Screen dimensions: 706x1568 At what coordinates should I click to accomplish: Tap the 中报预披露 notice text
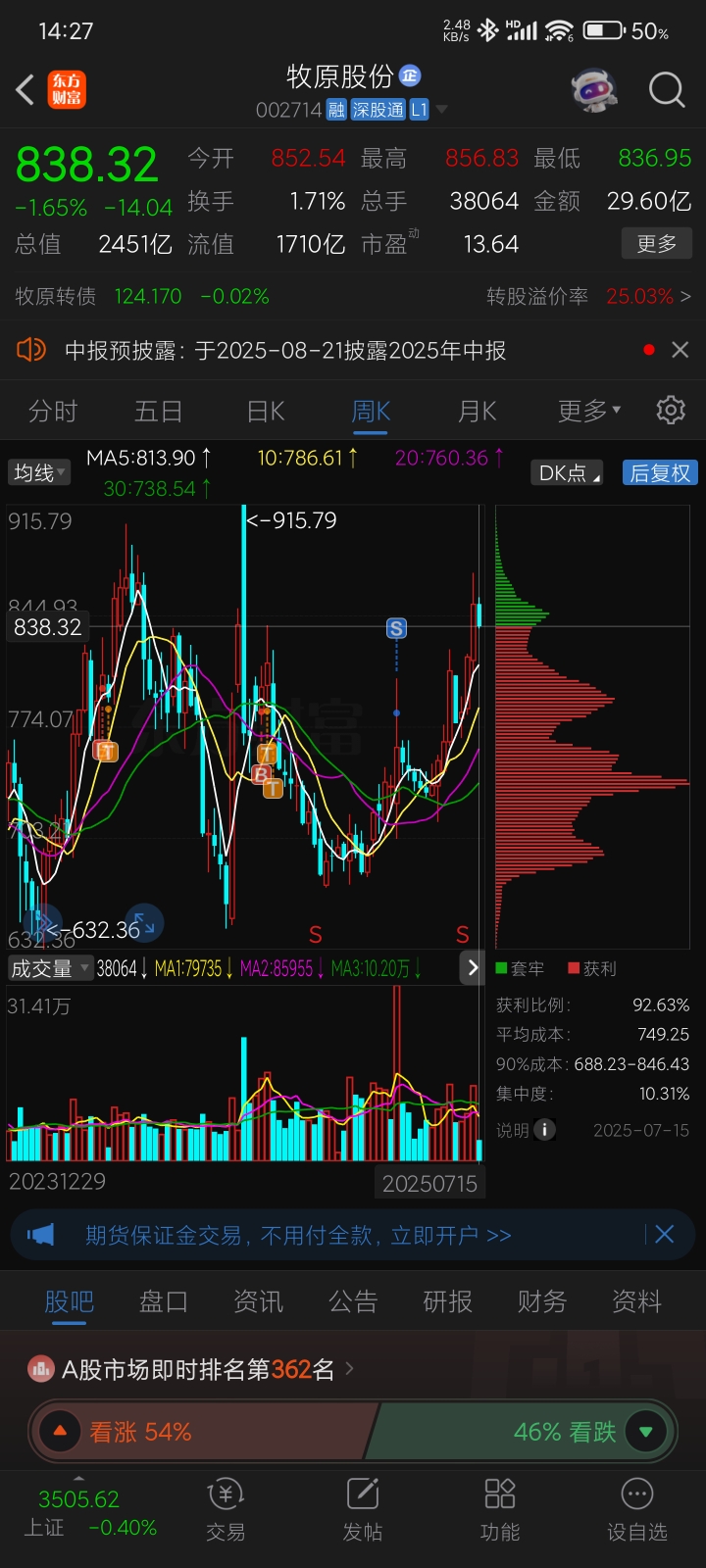click(285, 350)
